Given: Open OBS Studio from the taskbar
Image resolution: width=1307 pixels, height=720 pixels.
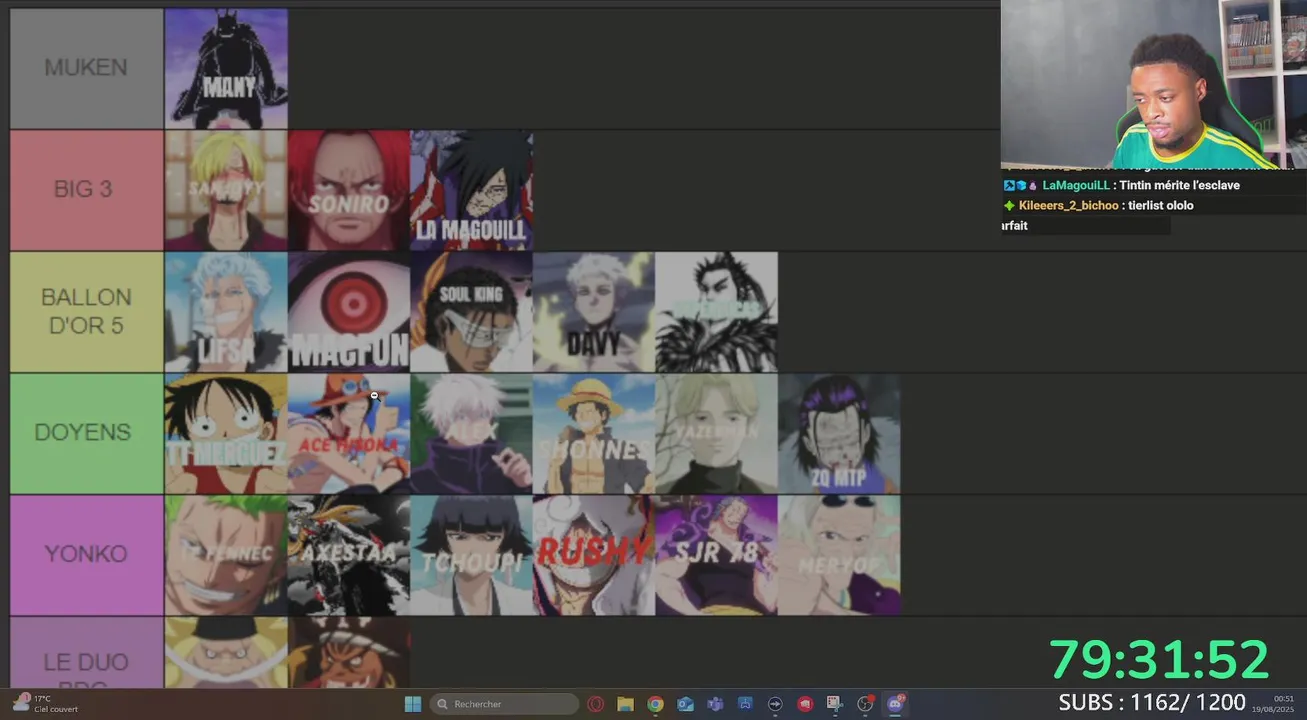Looking at the screenshot, I should click(x=865, y=704).
